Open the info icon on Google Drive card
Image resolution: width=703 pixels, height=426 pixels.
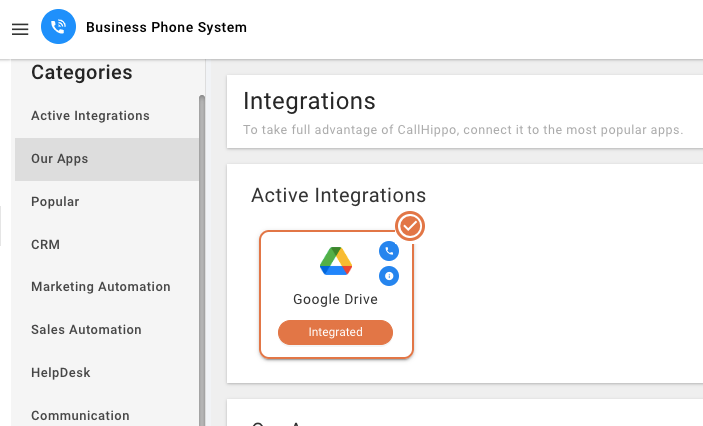pyautogui.click(x=389, y=276)
